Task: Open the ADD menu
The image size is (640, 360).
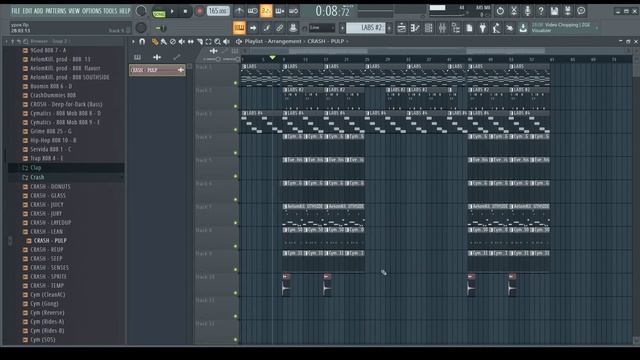Action: 38,11
